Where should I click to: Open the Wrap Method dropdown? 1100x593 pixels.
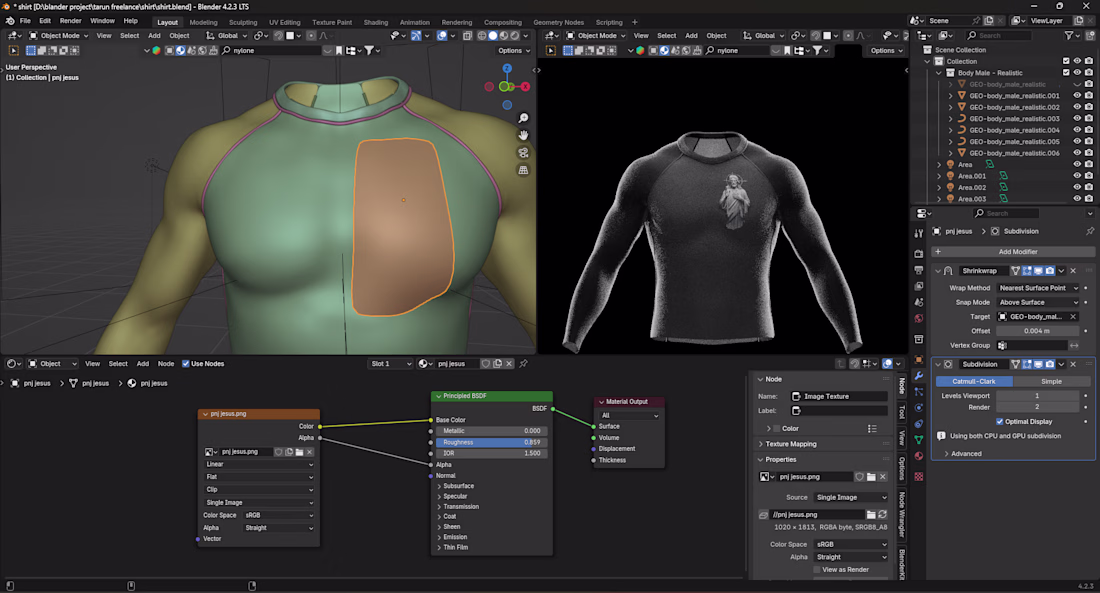click(1038, 288)
